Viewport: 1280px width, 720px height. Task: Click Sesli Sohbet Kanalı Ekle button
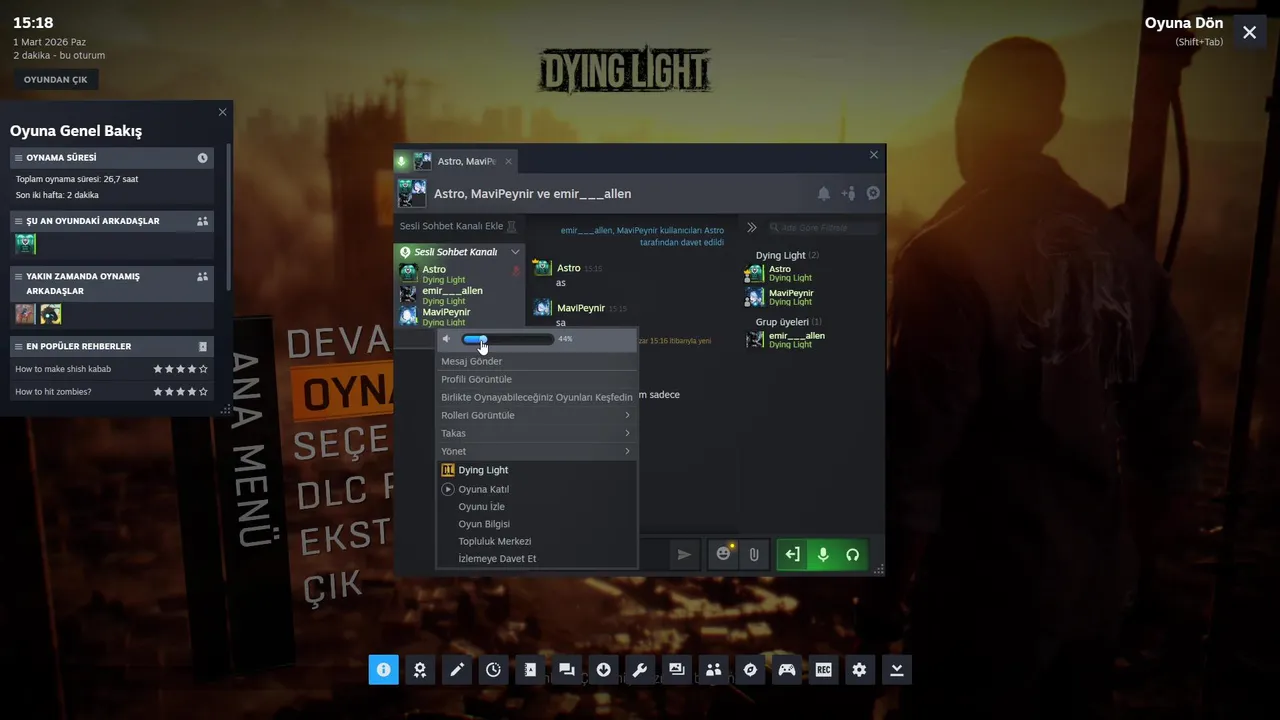click(459, 226)
